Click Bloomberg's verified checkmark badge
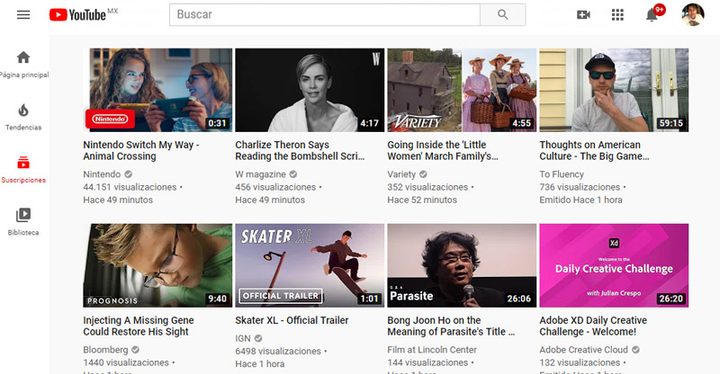Viewport: 720px width, 374px height. pos(135,350)
